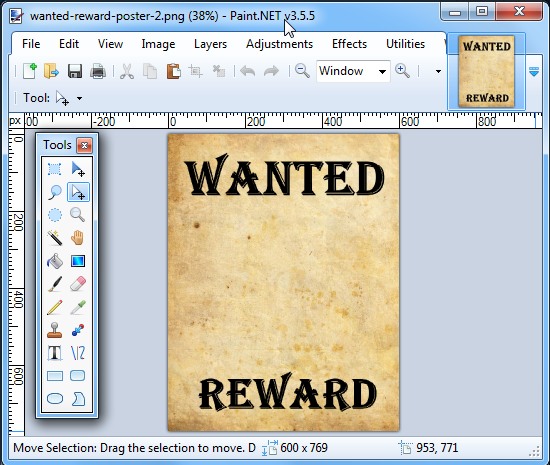
Task: Create a new image with New icon
Action: point(29,71)
